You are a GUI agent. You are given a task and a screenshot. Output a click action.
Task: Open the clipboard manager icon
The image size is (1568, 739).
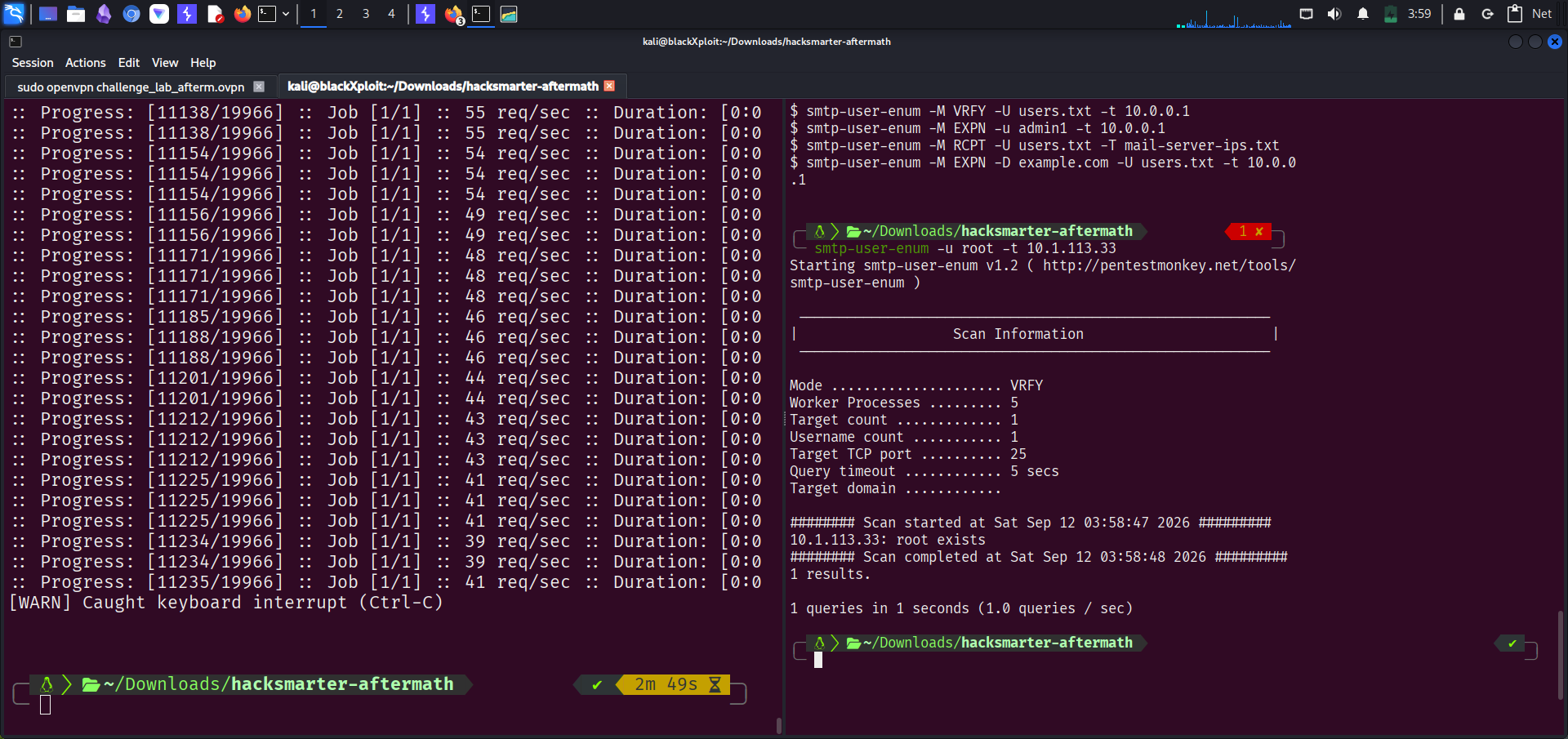[1515, 14]
